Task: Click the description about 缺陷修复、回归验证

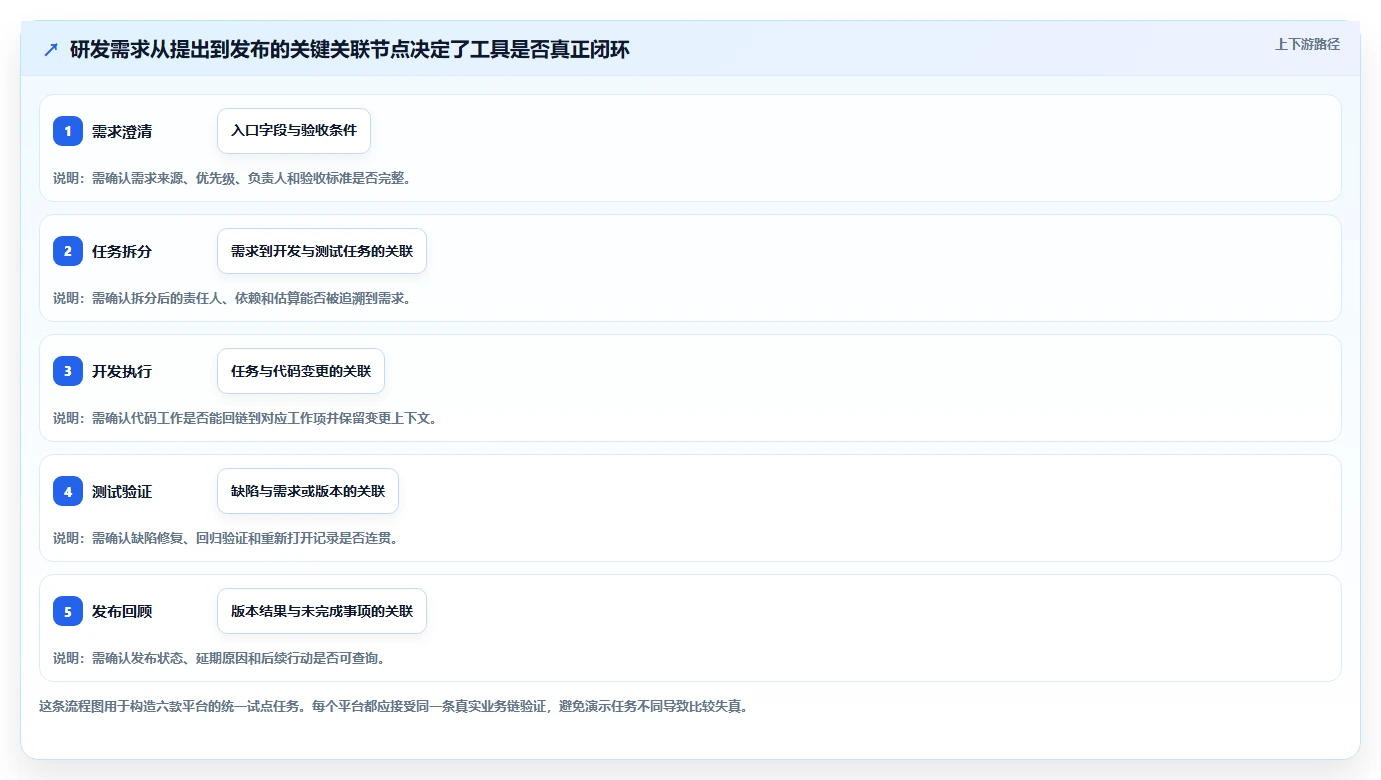Action: (226, 538)
